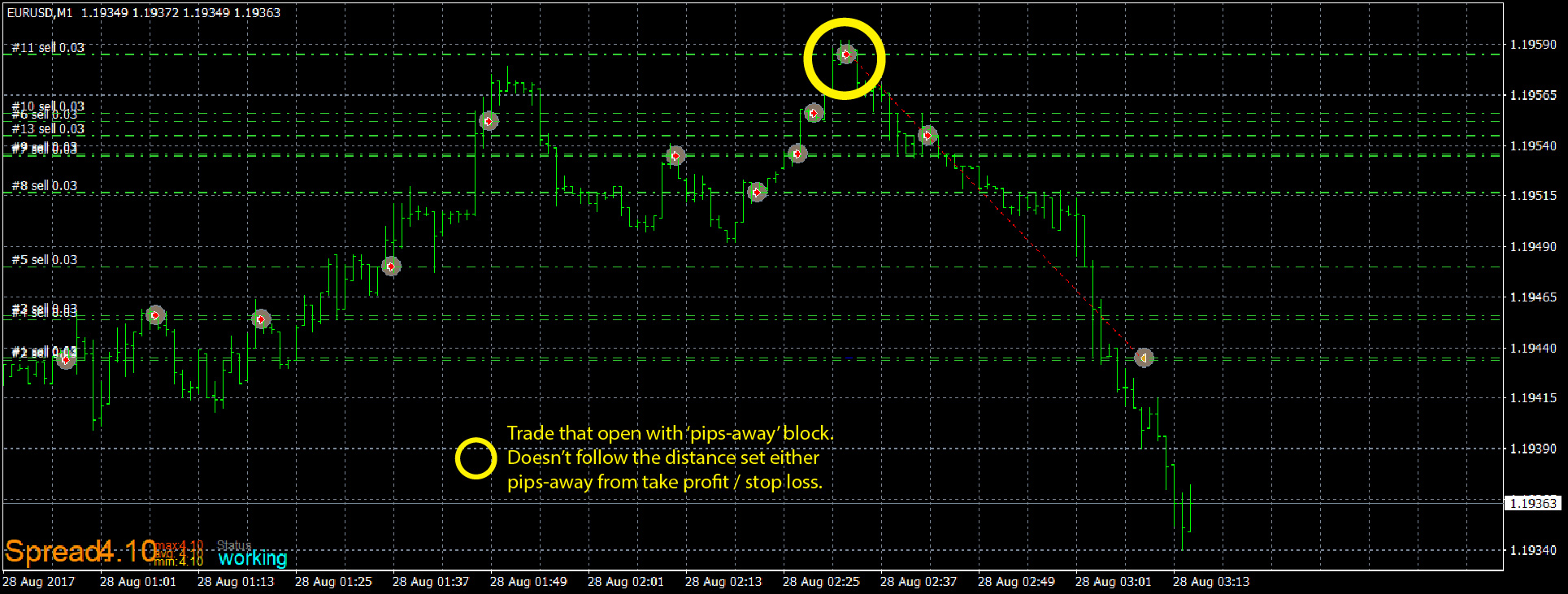This screenshot has width=1568, height=594.
Task: Click the 1.19465 price axis label
Action: tap(1533, 297)
